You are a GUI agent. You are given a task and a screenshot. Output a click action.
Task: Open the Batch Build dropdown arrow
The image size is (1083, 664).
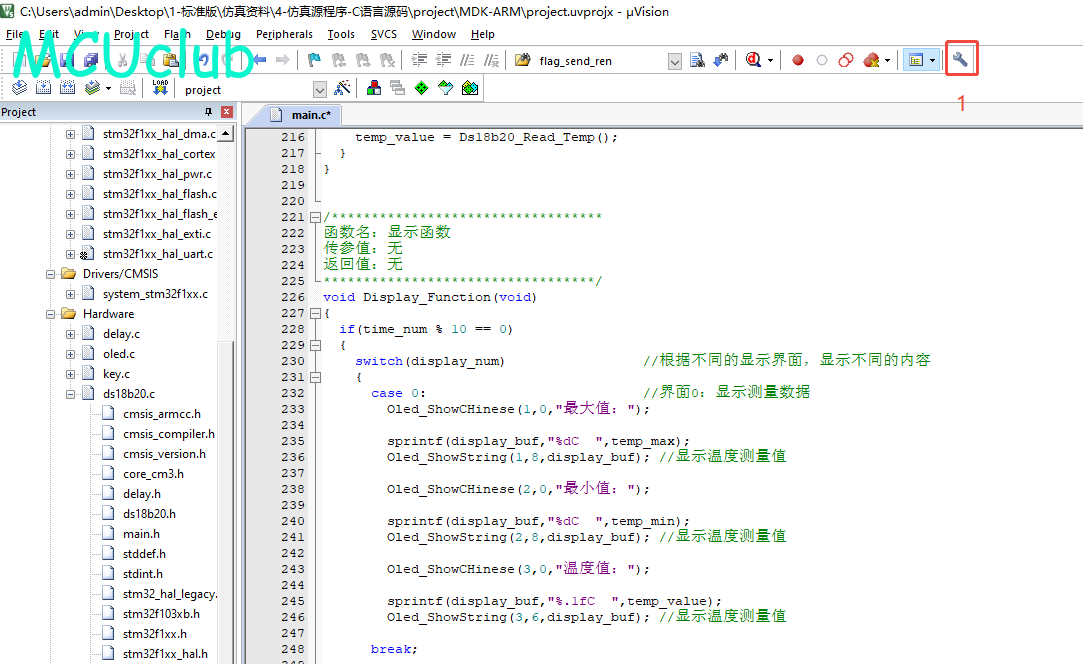click(x=108, y=88)
